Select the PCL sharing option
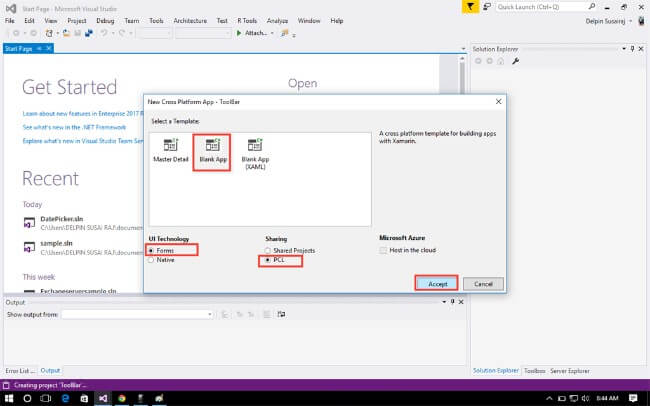Viewport: 650px width, 406px height. (x=275, y=260)
